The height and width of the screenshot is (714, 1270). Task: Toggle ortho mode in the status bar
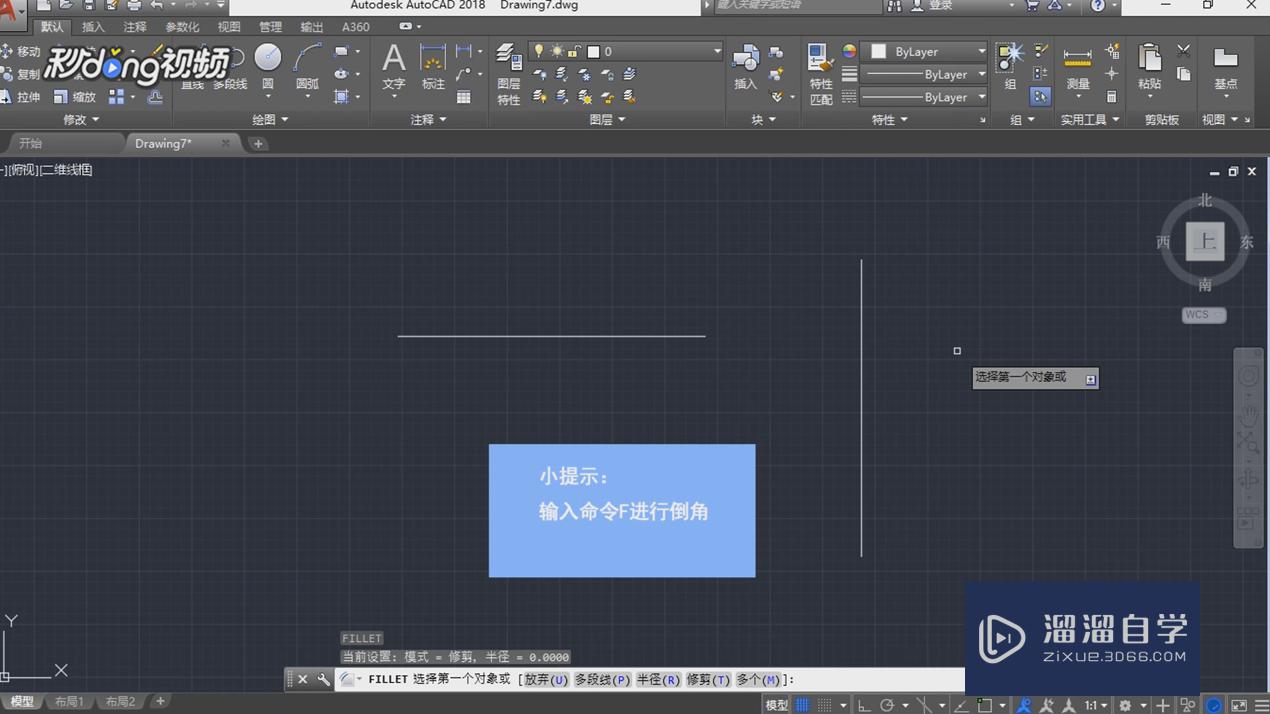click(x=863, y=703)
